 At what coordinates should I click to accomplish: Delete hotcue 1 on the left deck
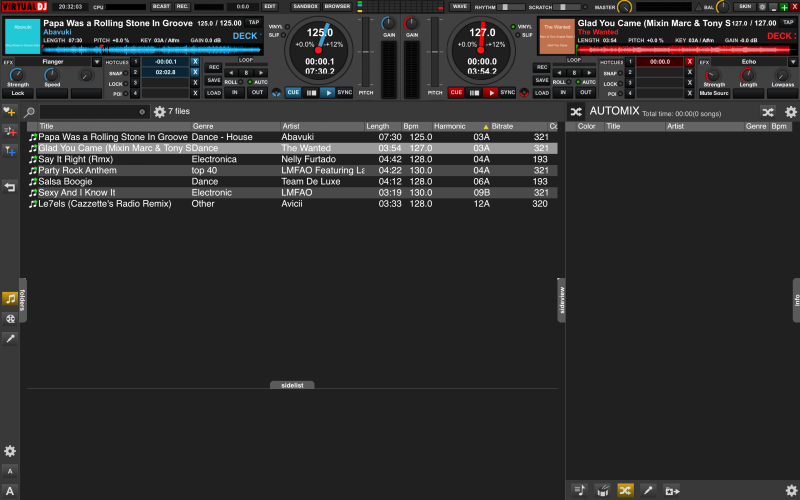pyautogui.click(x=195, y=62)
